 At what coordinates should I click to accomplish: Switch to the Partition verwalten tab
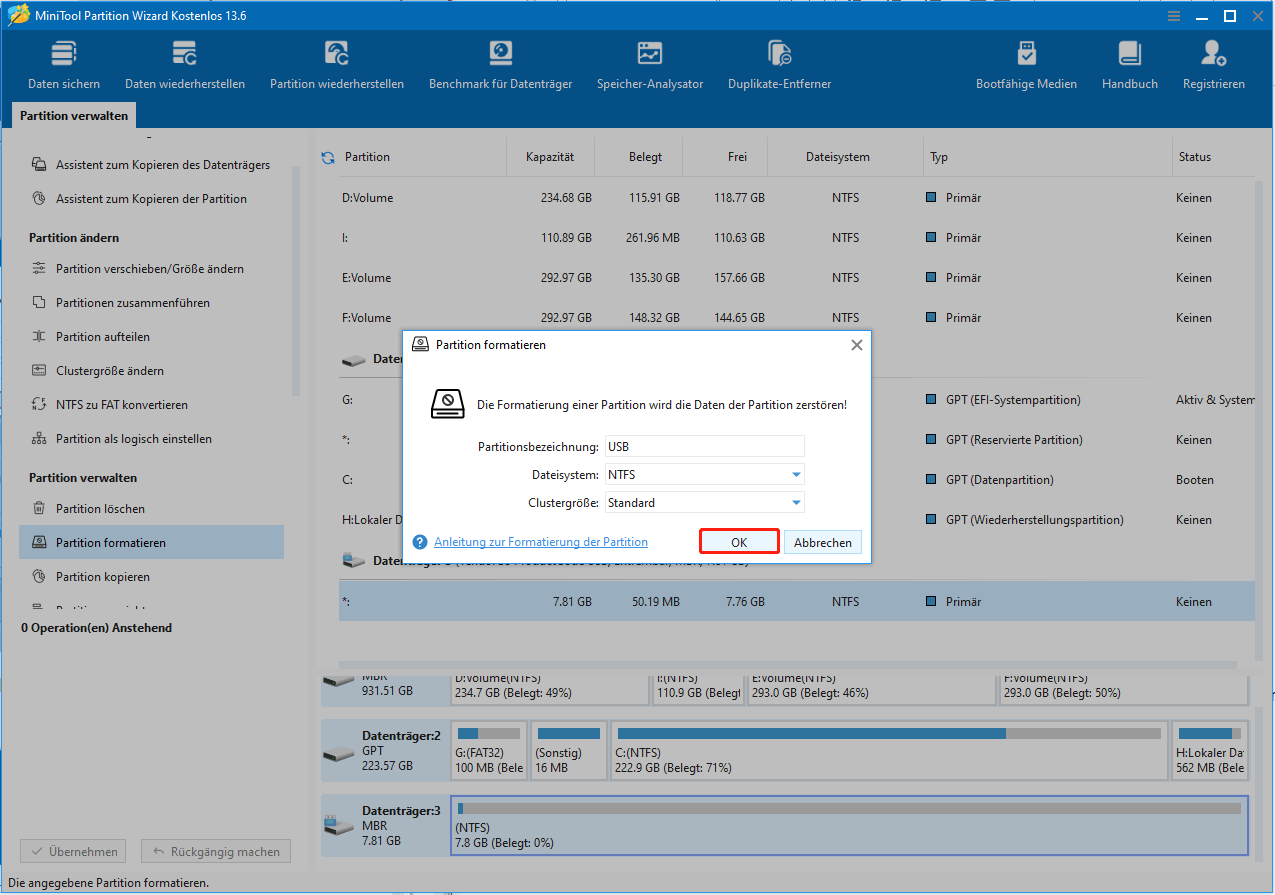click(72, 115)
